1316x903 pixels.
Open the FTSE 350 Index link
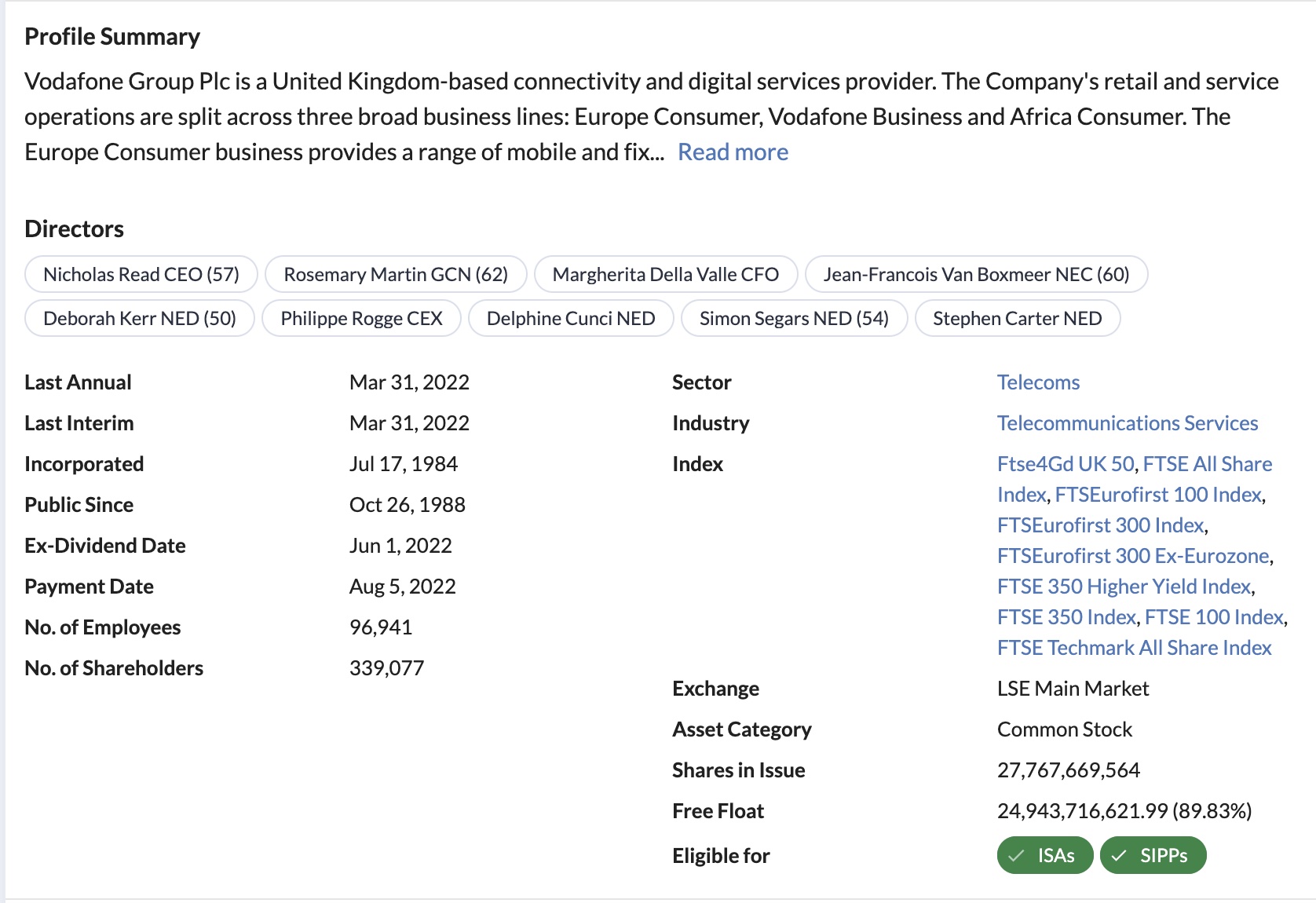pos(1066,617)
